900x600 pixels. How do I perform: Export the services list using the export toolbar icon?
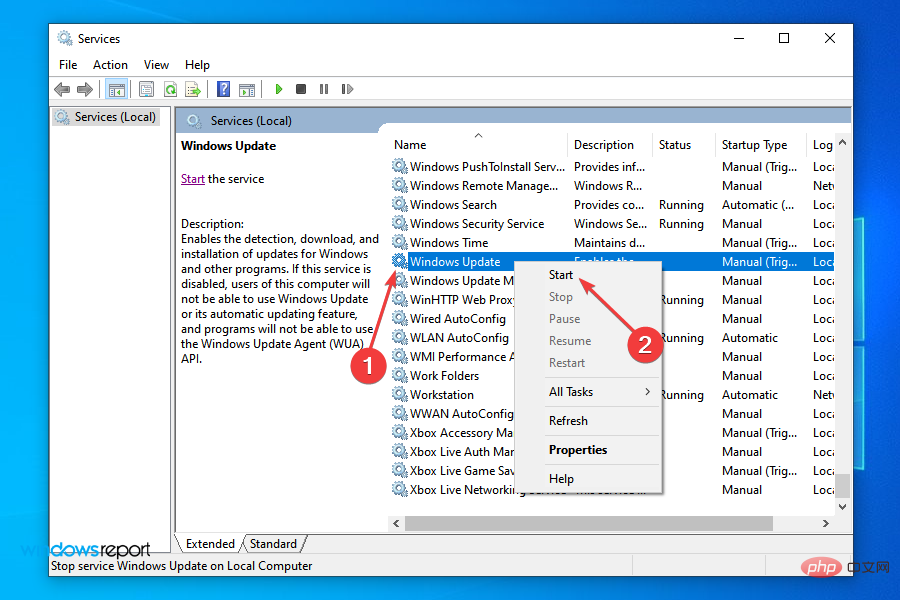pos(195,89)
